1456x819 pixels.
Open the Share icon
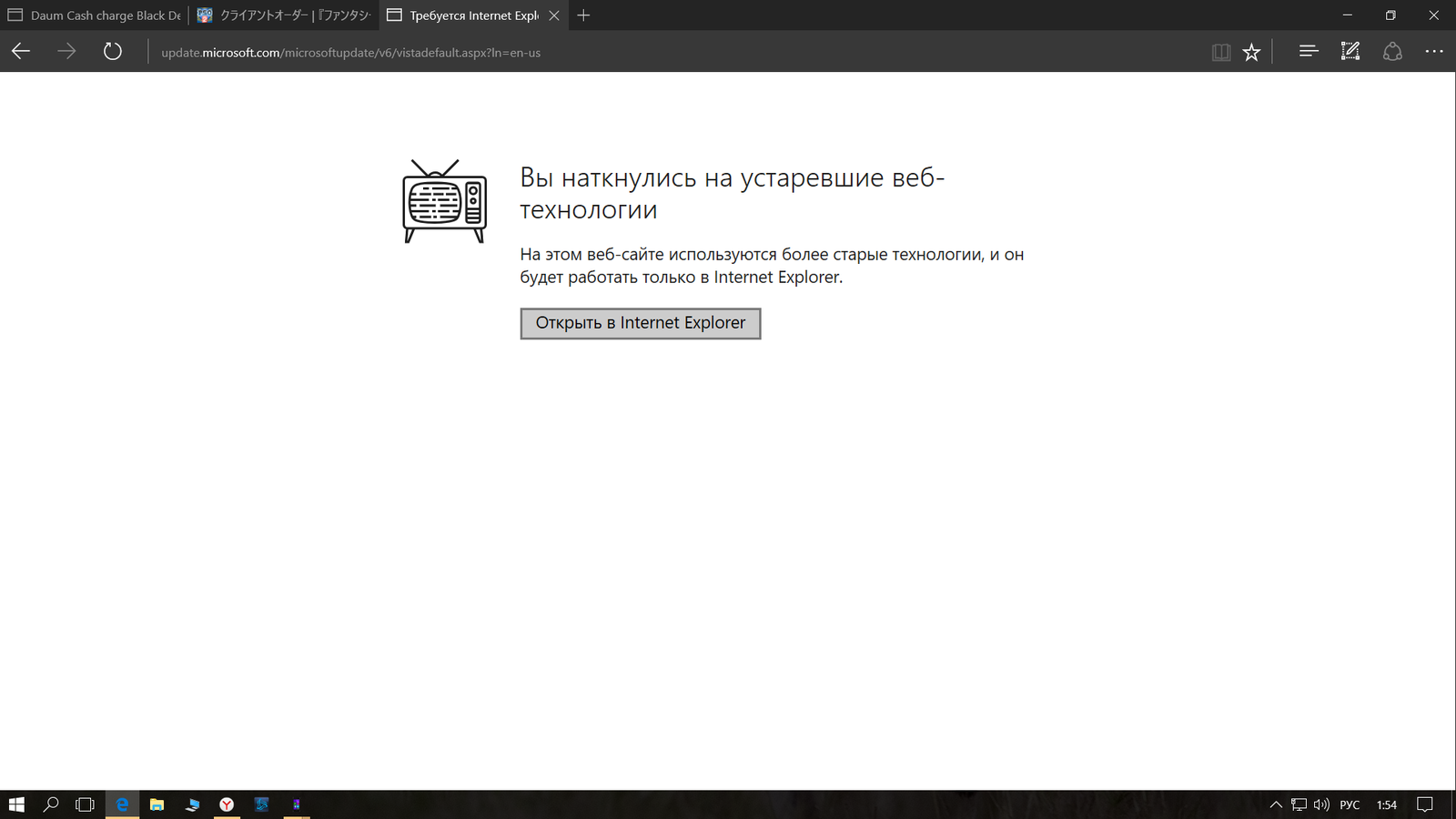click(1392, 52)
